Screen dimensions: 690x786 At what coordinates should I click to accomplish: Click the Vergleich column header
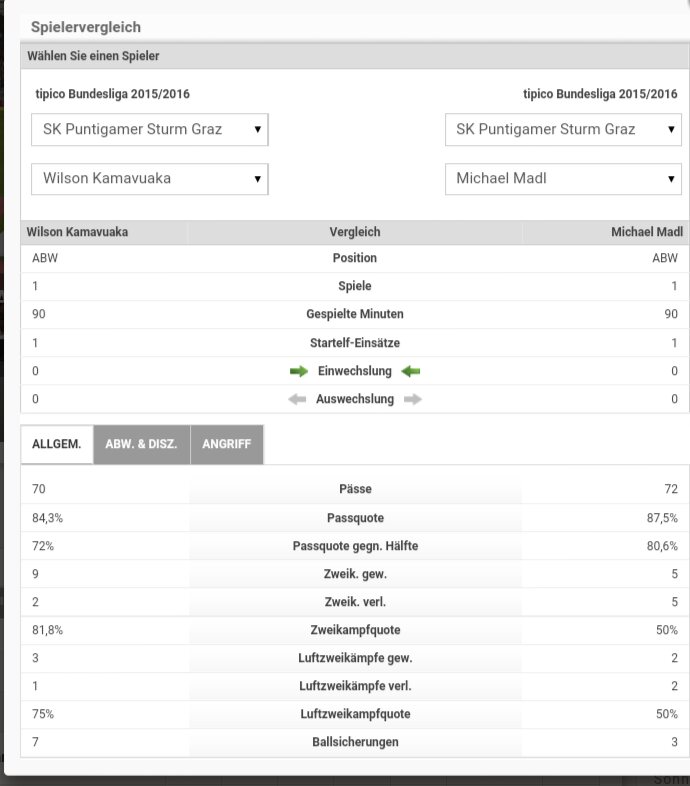pos(355,232)
